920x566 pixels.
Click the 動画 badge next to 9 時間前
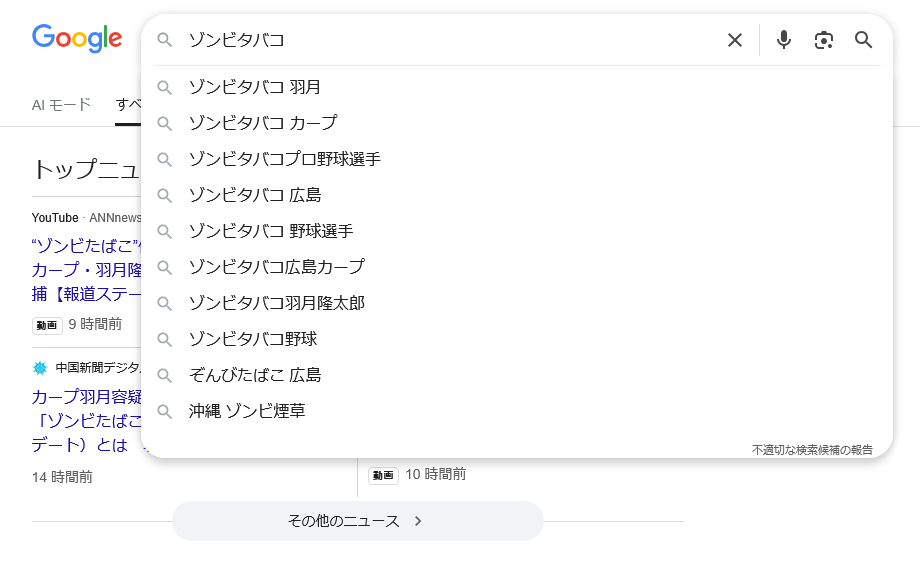coord(47,325)
